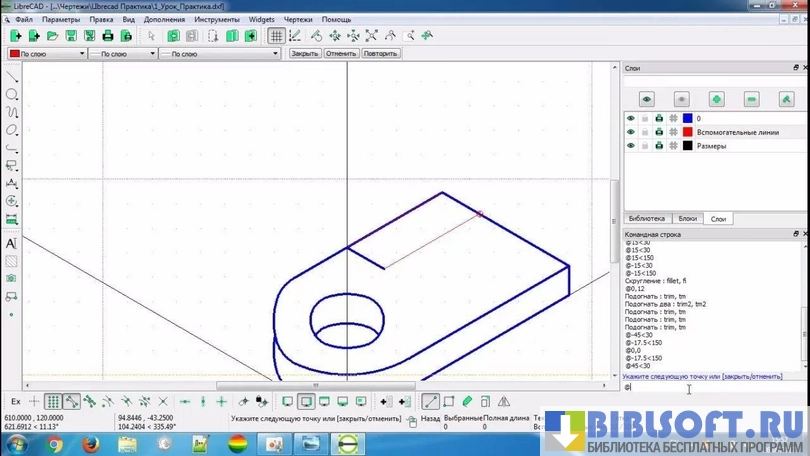
Task: Switch to the Блоки tab
Action: [687, 218]
